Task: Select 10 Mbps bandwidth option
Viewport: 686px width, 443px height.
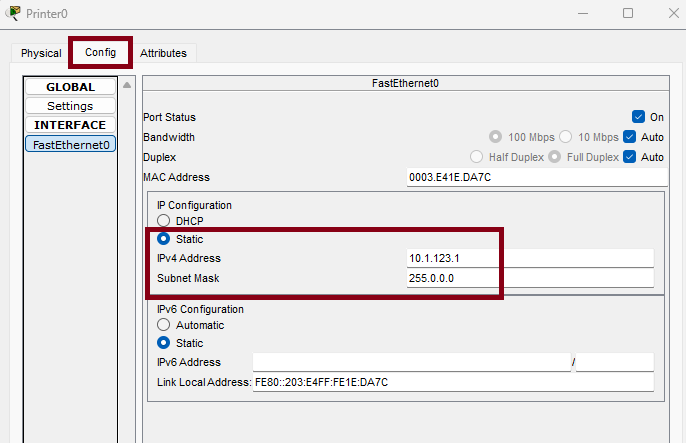Action: (566, 137)
